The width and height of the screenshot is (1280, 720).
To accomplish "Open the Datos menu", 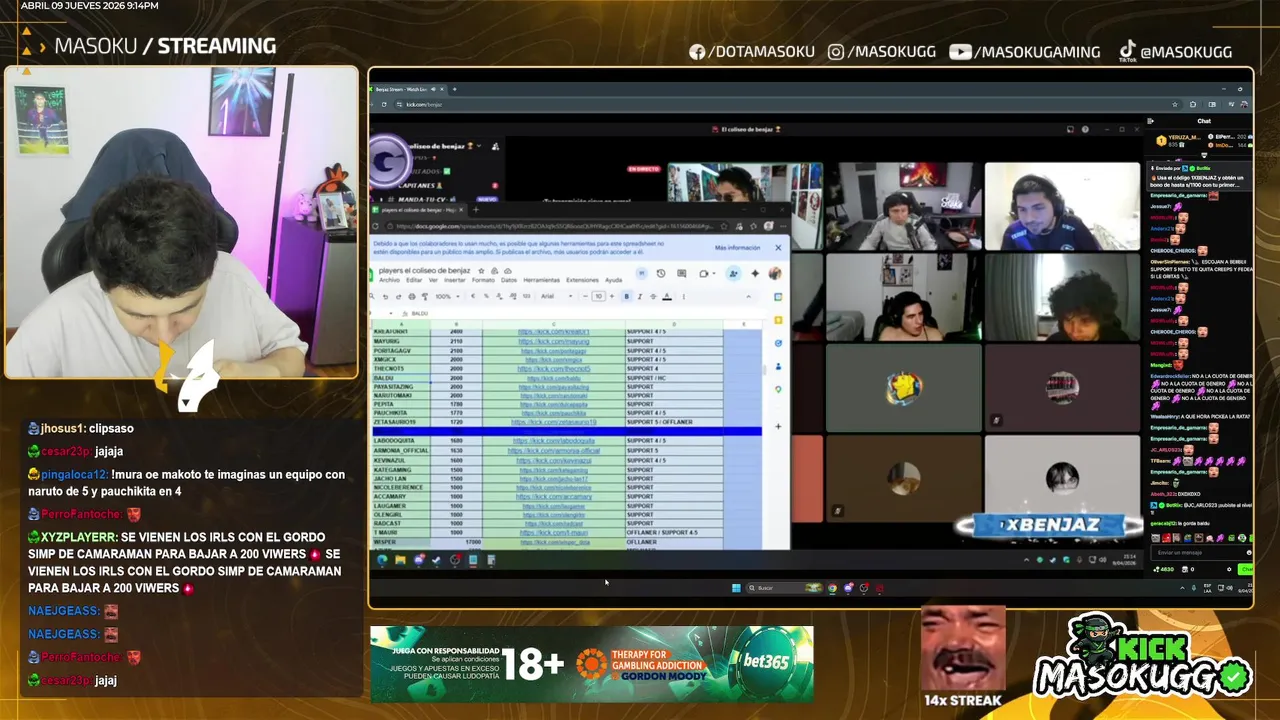I will (509, 280).
